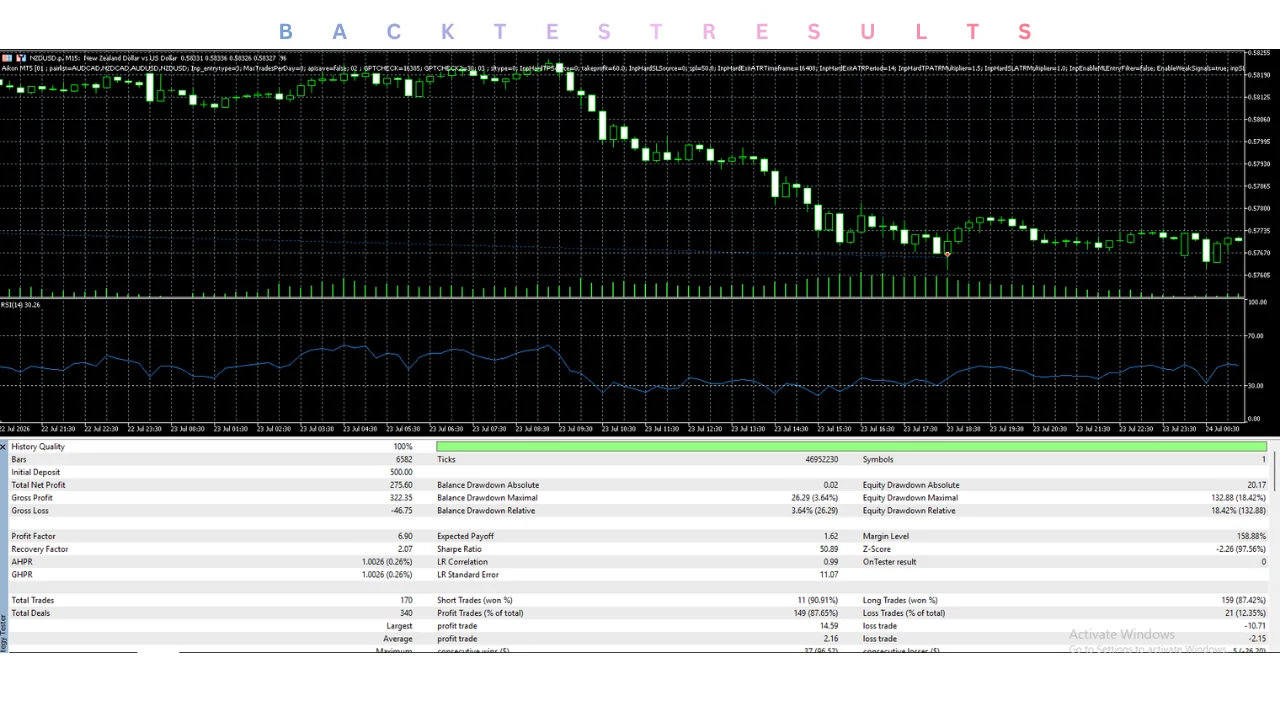Select the Profit Factor value 6.90

coord(405,536)
